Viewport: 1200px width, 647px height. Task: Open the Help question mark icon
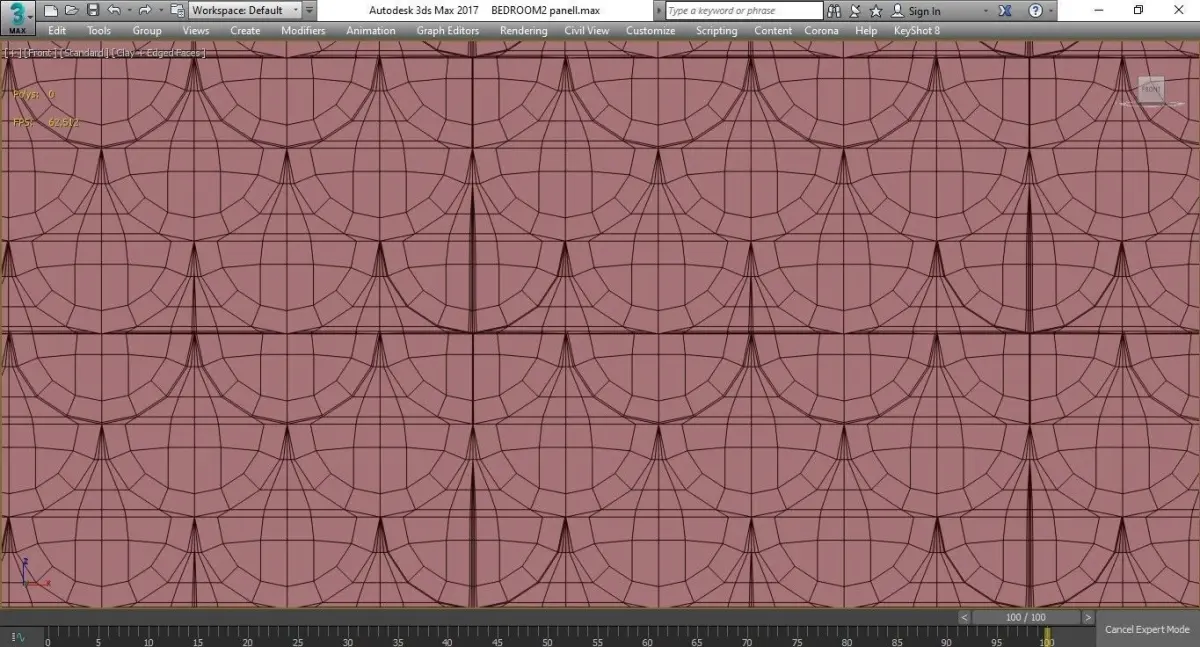pyautogui.click(x=1035, y=11)
